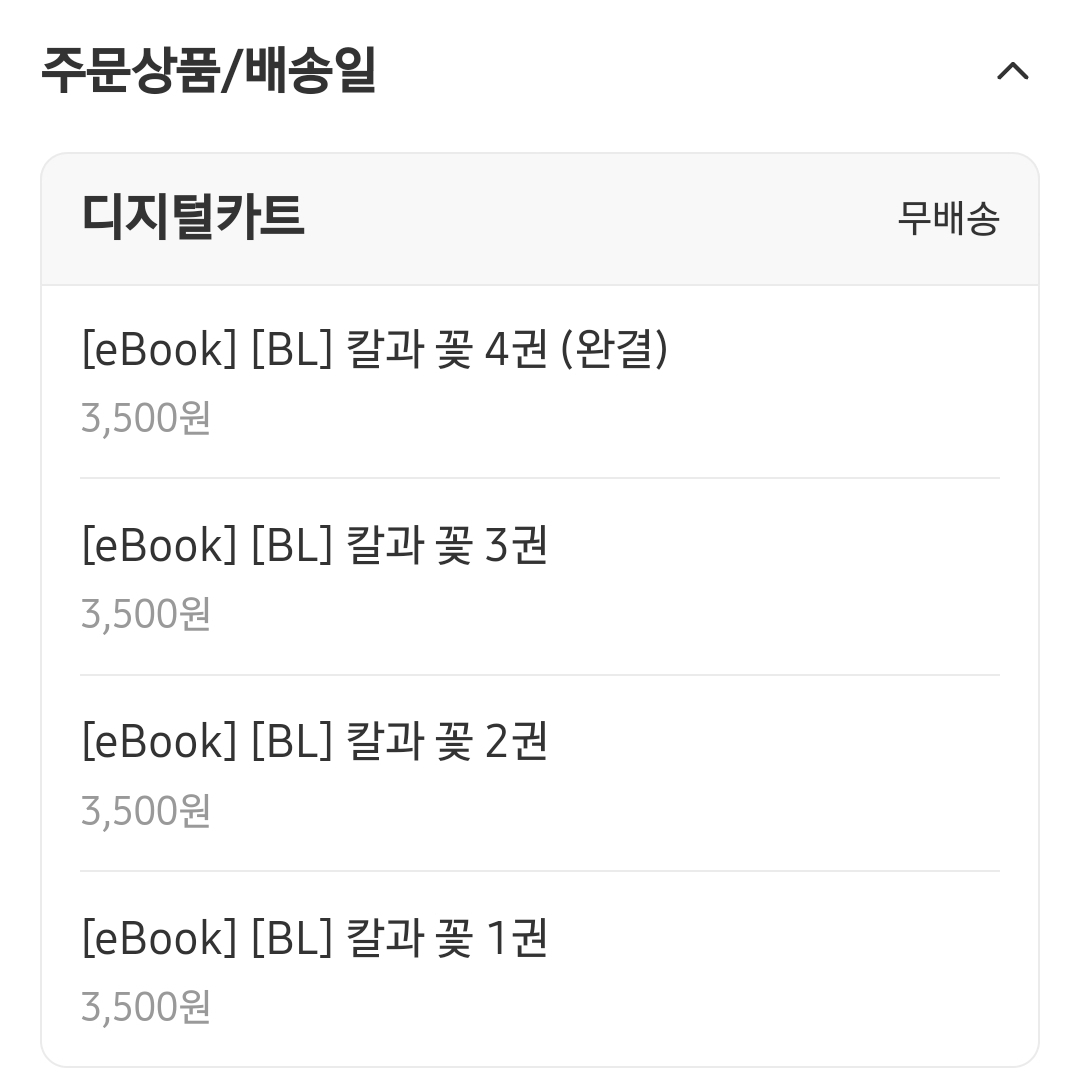The width and height of the screenshot is (1080, 1082).
Task: Tap the 주문상품/배송일 section heading
Action: (208, 70)
